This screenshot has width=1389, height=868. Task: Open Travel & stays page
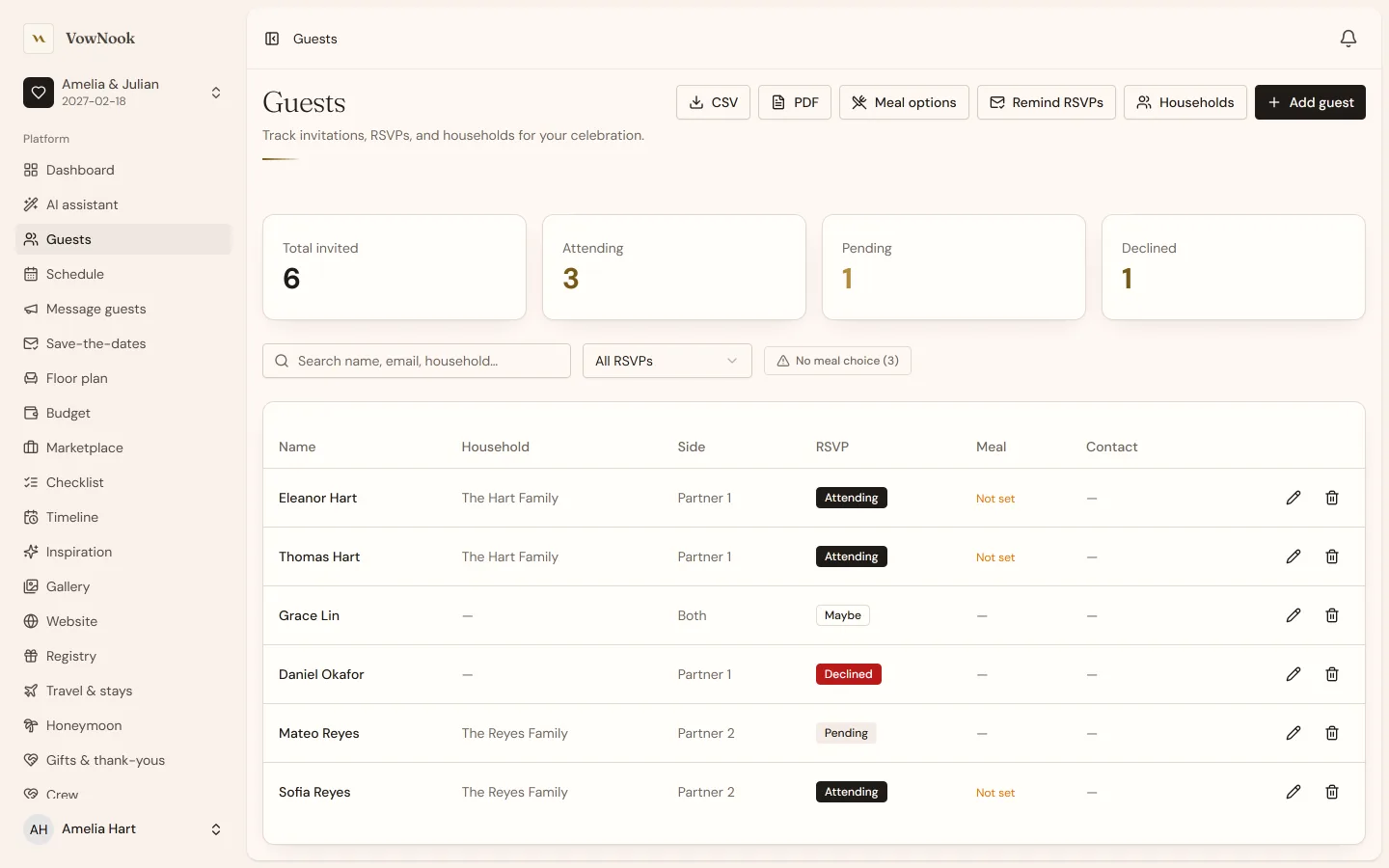pyautogui.click(x=123, y=691)
